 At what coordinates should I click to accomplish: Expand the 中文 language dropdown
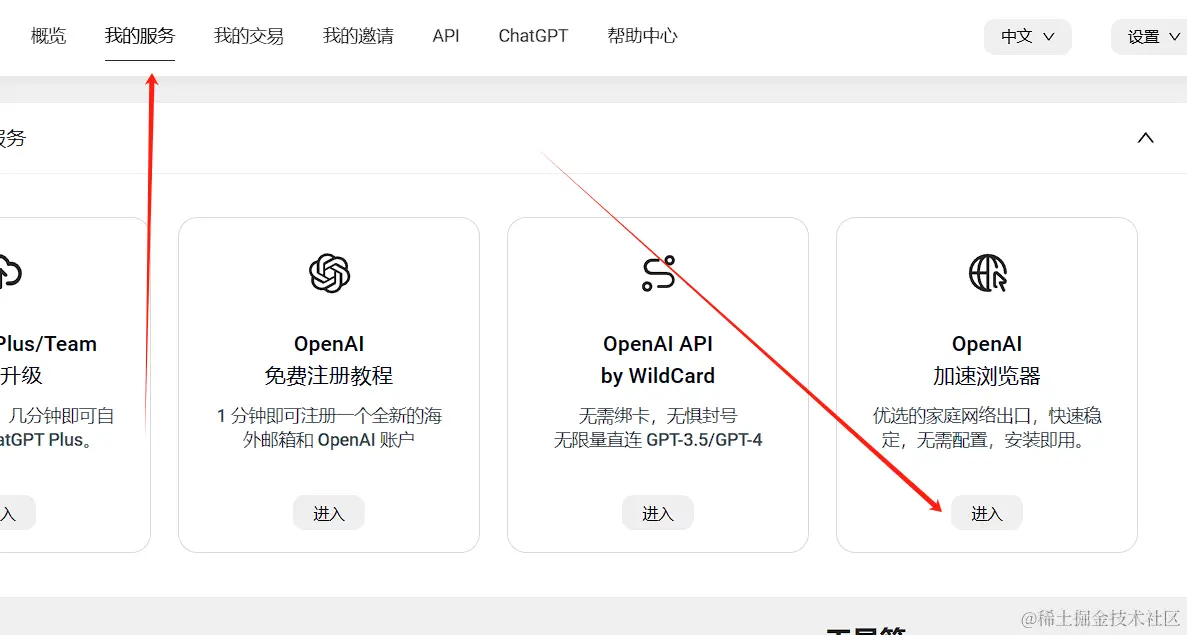pyautogui.click(x=1027, y=36)
